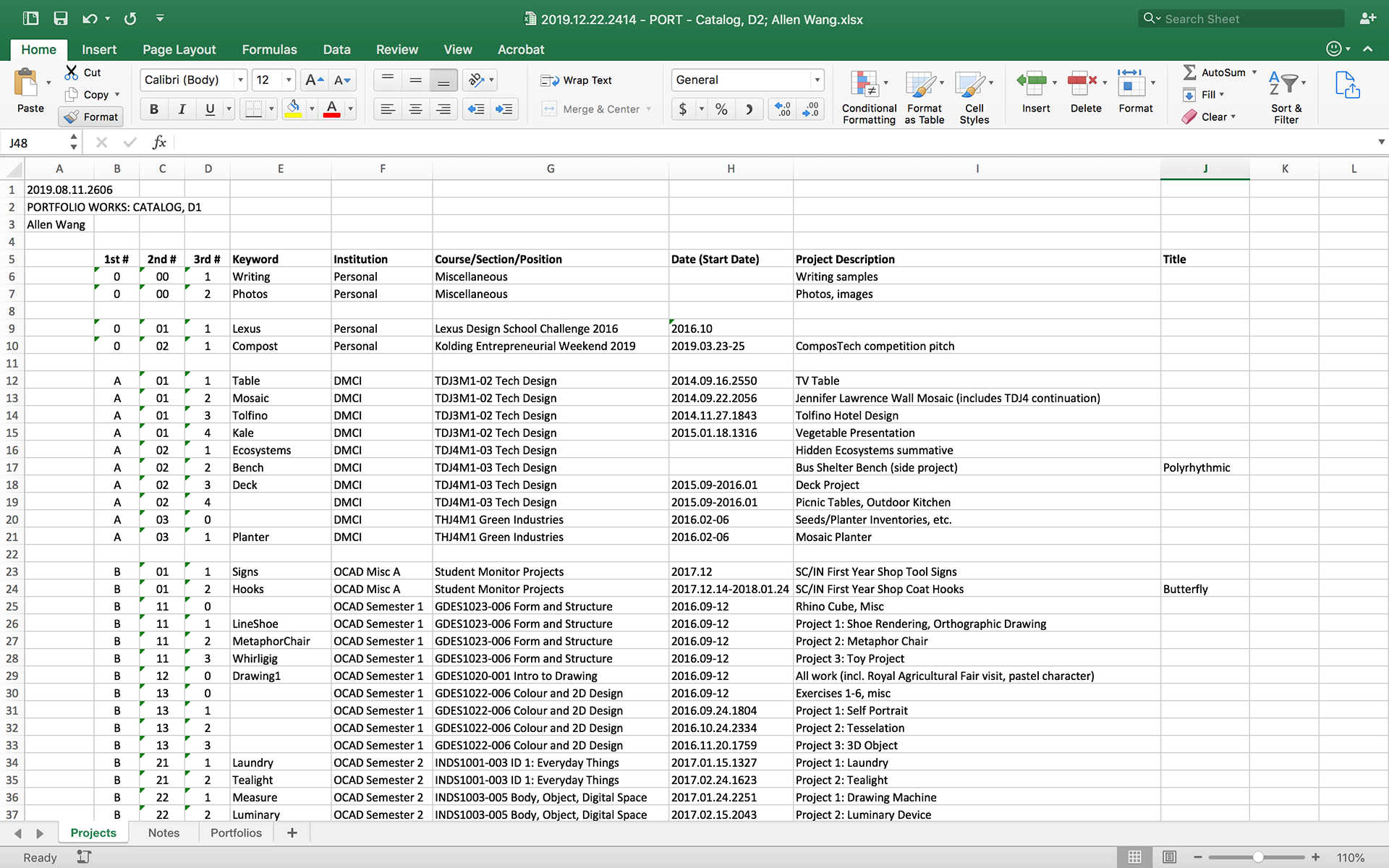The width and height of the screenshot is (1389, 868).
Task: Click the increase indent icon
Action: (504, 109)
